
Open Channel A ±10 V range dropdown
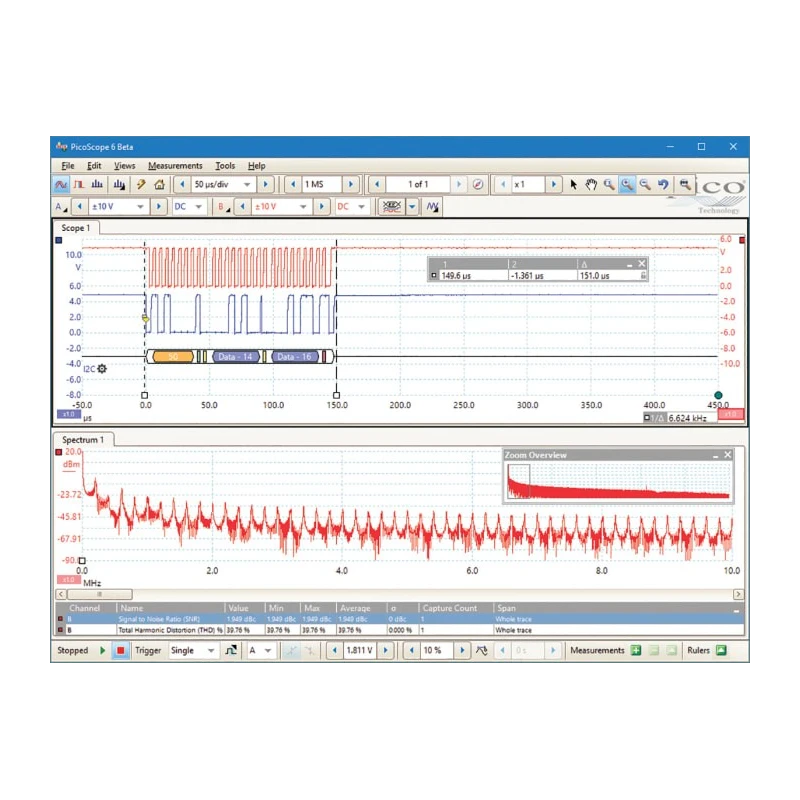pos(140,207)
